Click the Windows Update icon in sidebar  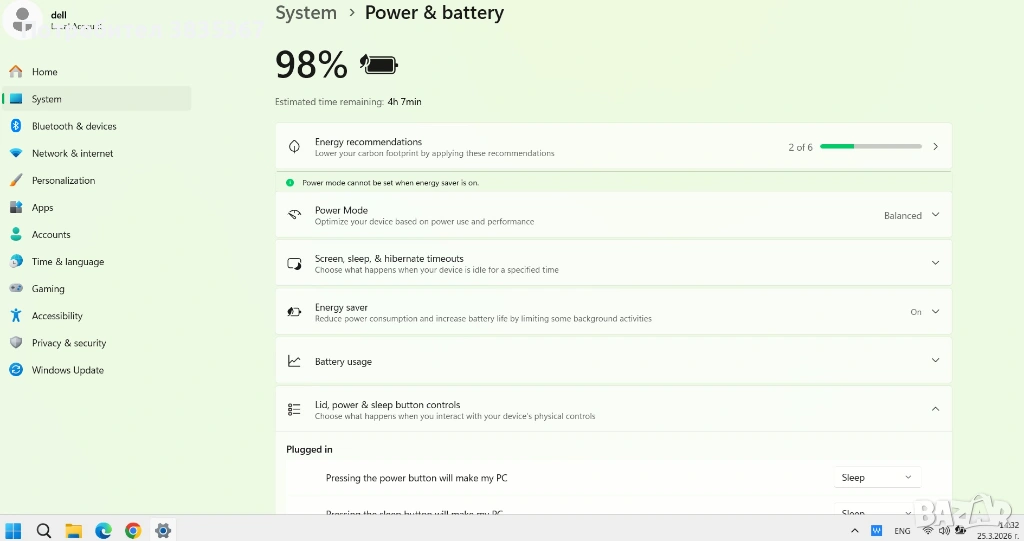16,369
